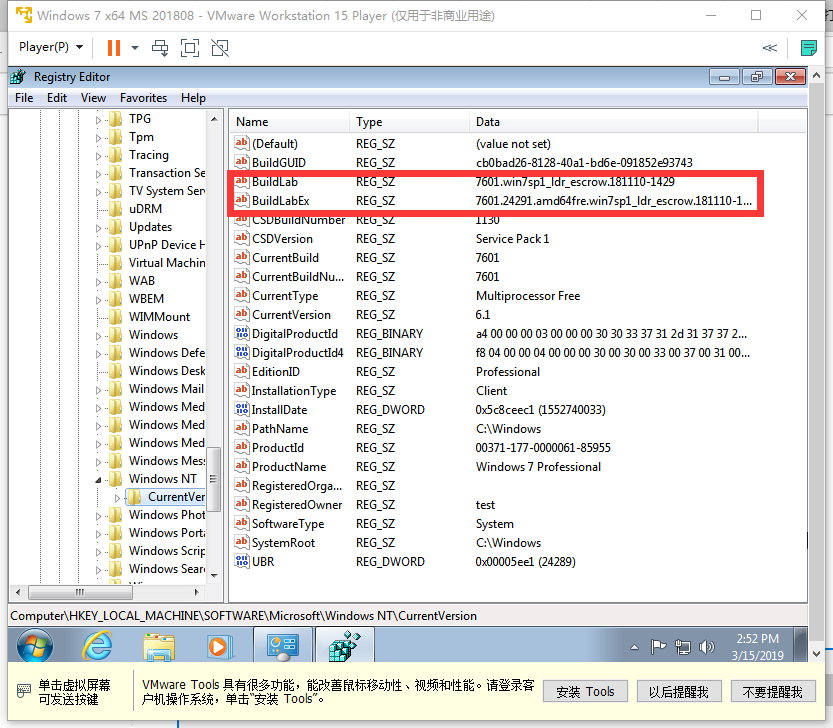
Task: Select the BuildLab value icon
Action: [x=242, y=181]
